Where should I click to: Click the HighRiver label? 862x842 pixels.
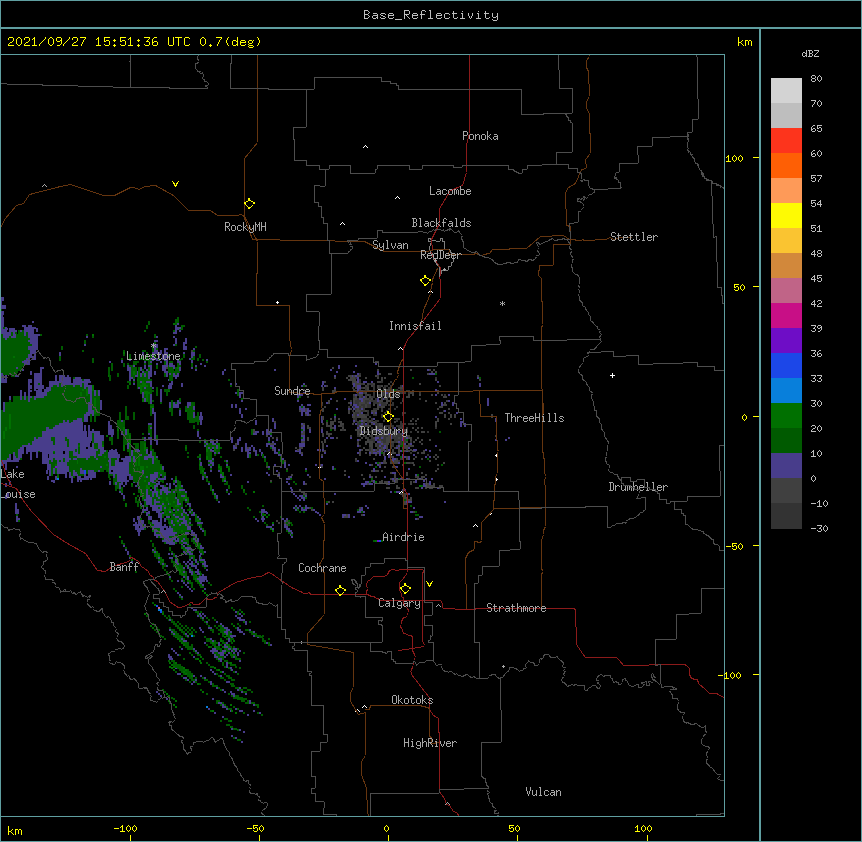(x=430, y=743)
